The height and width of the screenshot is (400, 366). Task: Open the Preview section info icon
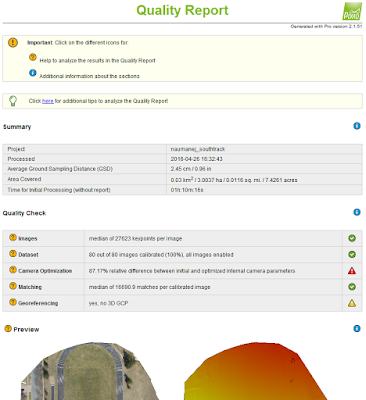[x=357, y=329]
